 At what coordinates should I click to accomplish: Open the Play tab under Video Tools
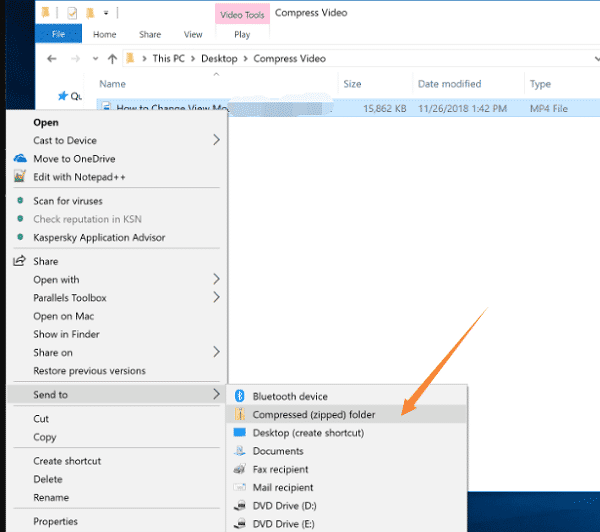pyautogui.click(x=242, y=35)
